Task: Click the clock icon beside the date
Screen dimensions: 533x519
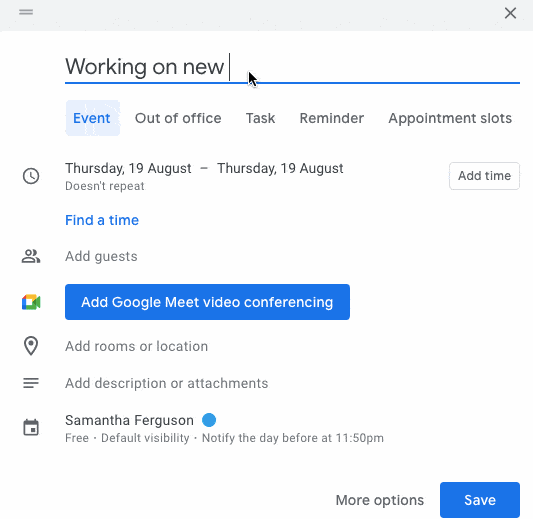Action: (31, 176)
